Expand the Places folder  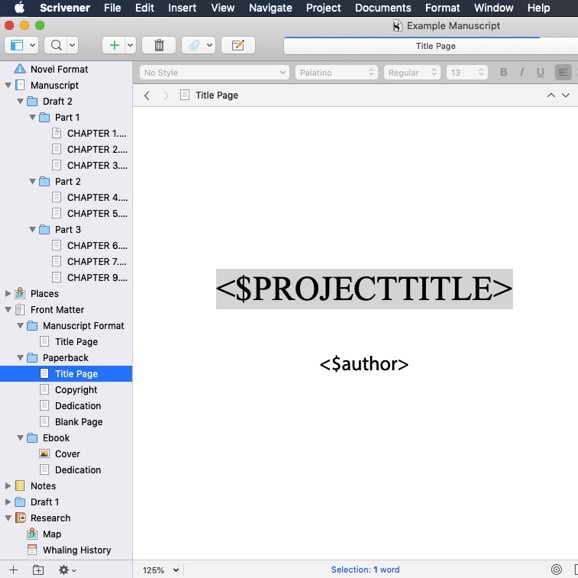point(8,293)
